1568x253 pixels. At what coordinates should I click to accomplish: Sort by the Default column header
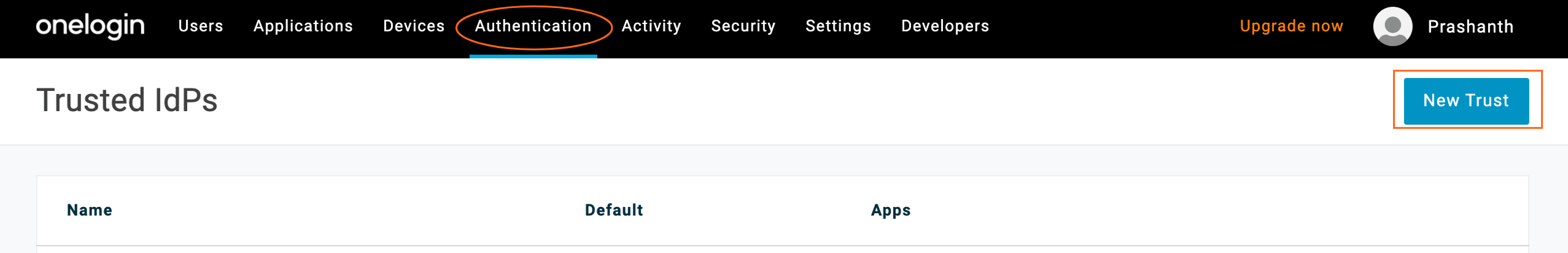tap(614, 211)
